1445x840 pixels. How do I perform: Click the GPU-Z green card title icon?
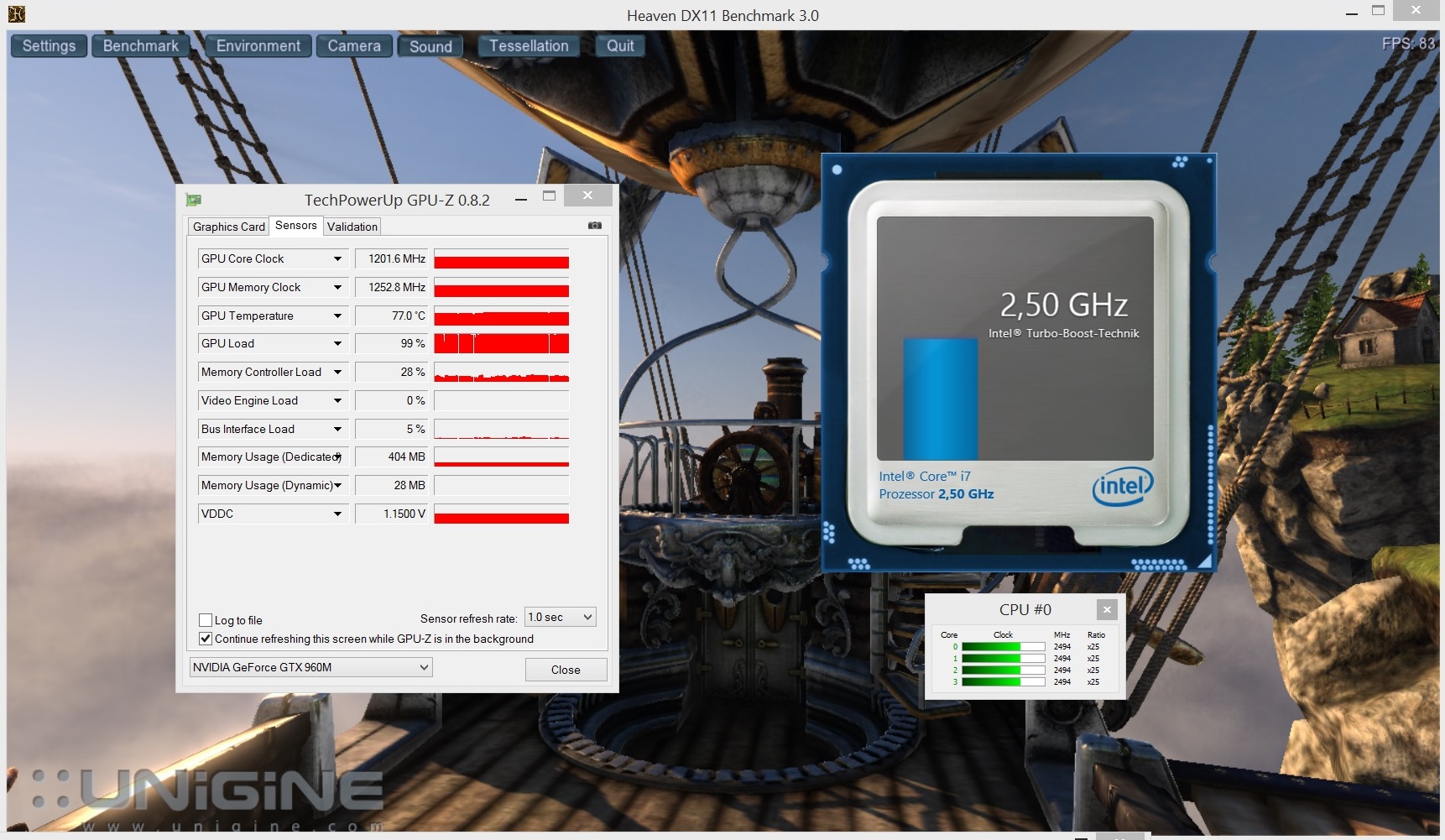[194, 200]
